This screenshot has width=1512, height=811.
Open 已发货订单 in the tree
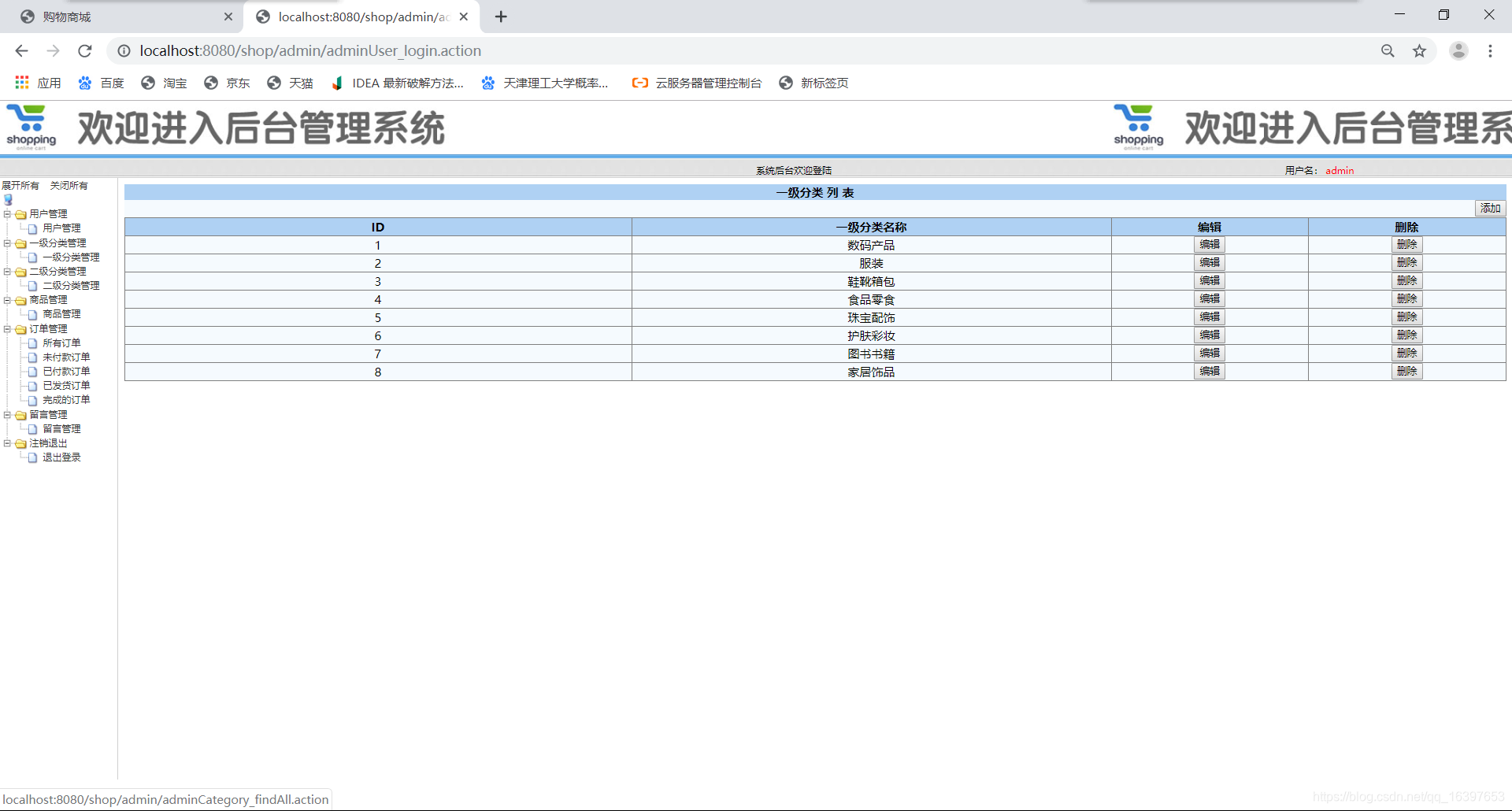66,386
